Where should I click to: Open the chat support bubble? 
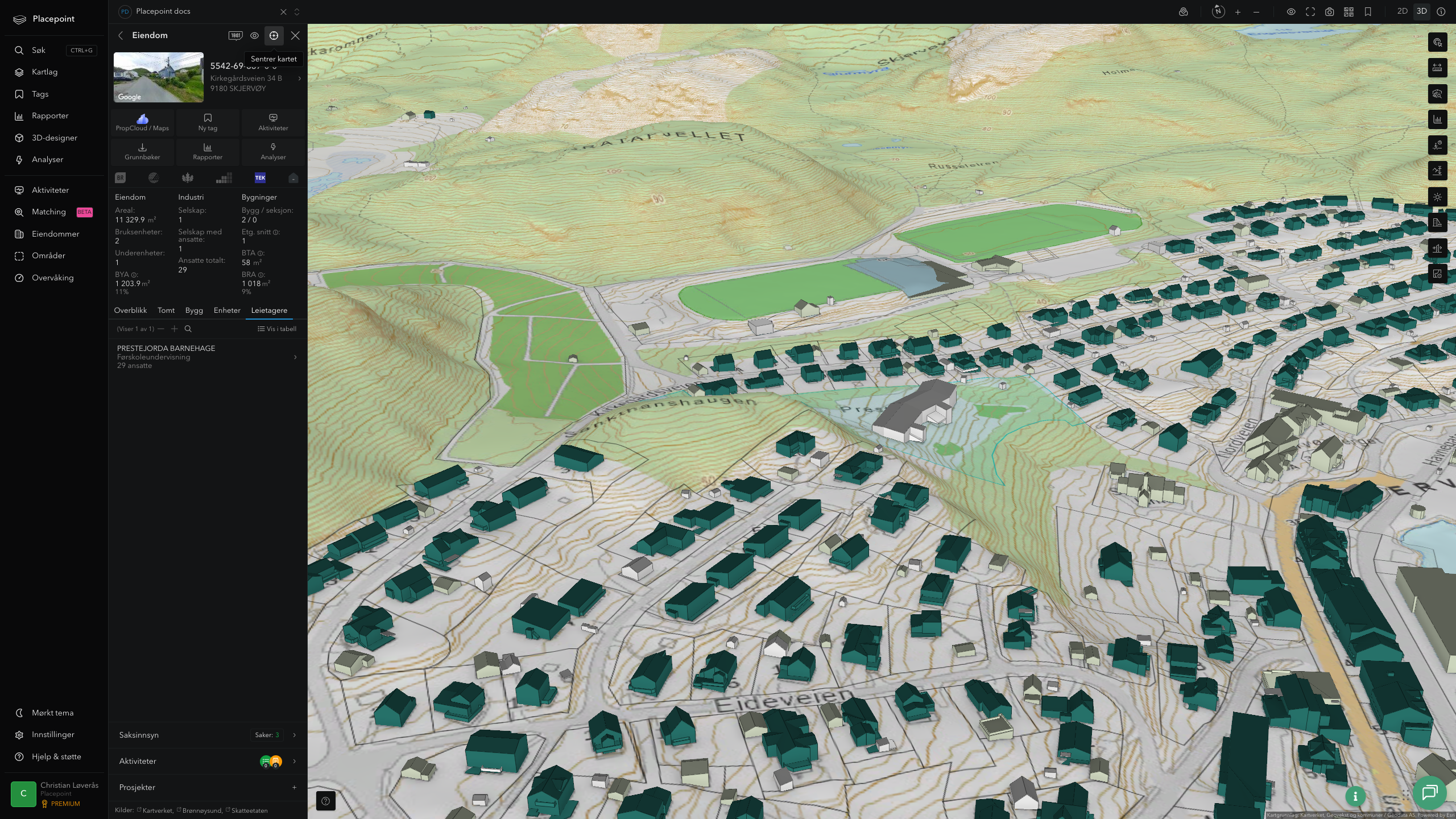(x=1430, y=793)
